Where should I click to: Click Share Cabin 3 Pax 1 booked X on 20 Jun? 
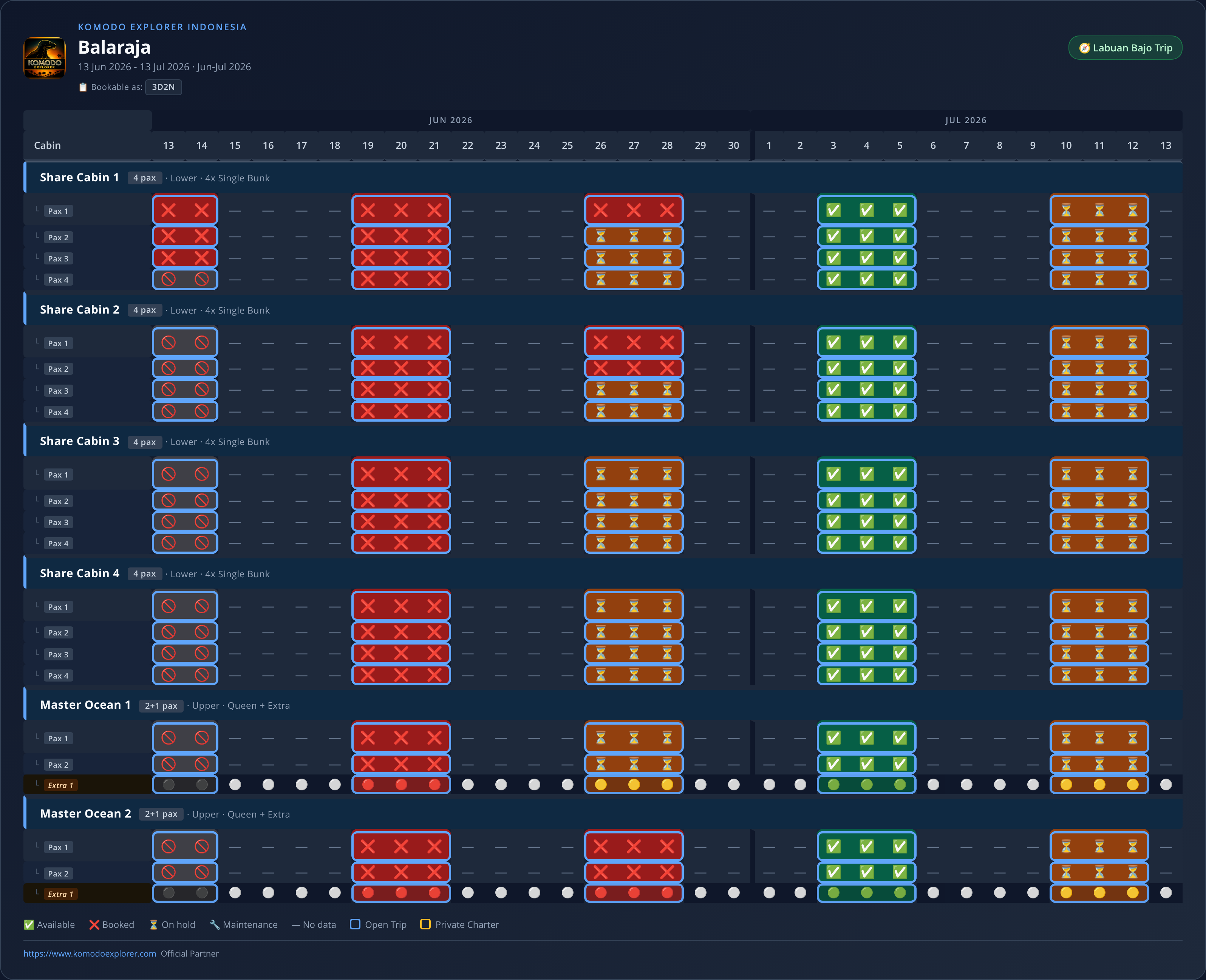point(401,474)
